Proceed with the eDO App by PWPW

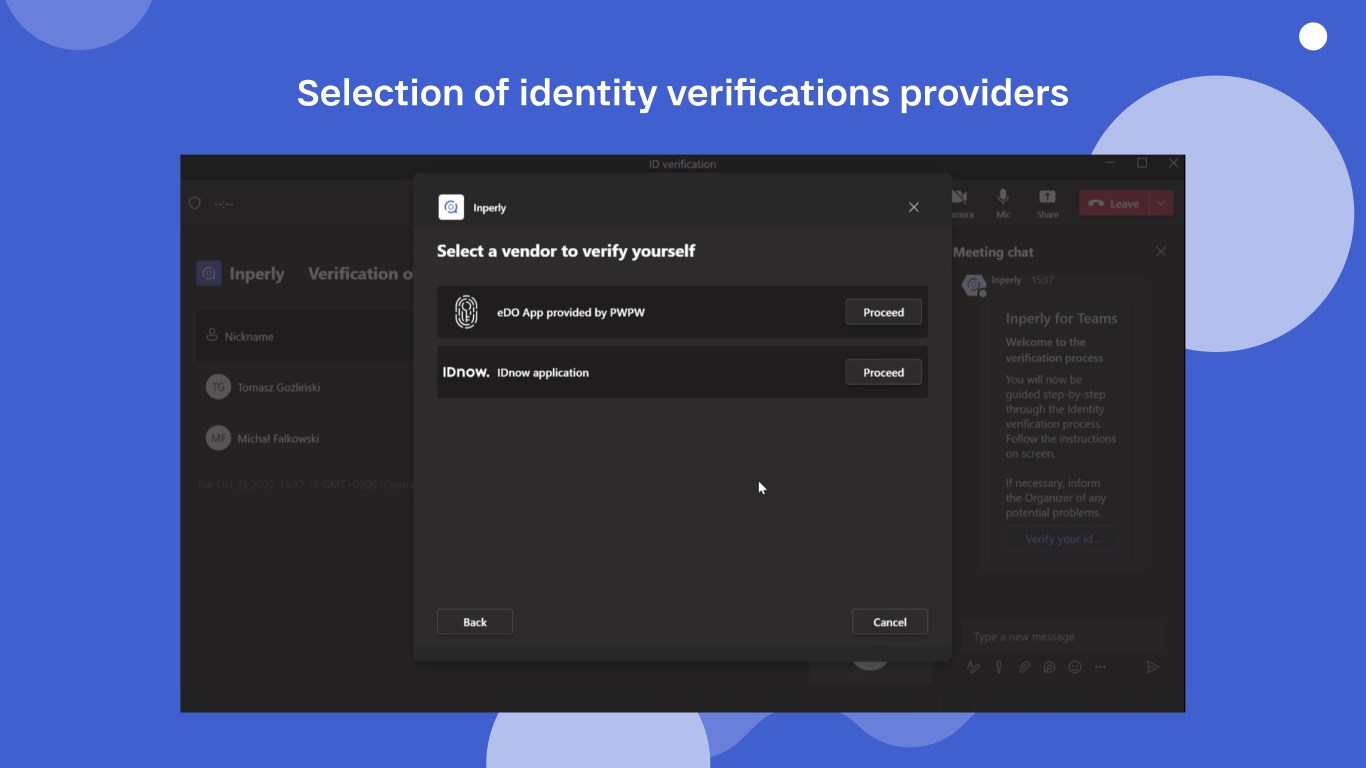coord(884,312)
